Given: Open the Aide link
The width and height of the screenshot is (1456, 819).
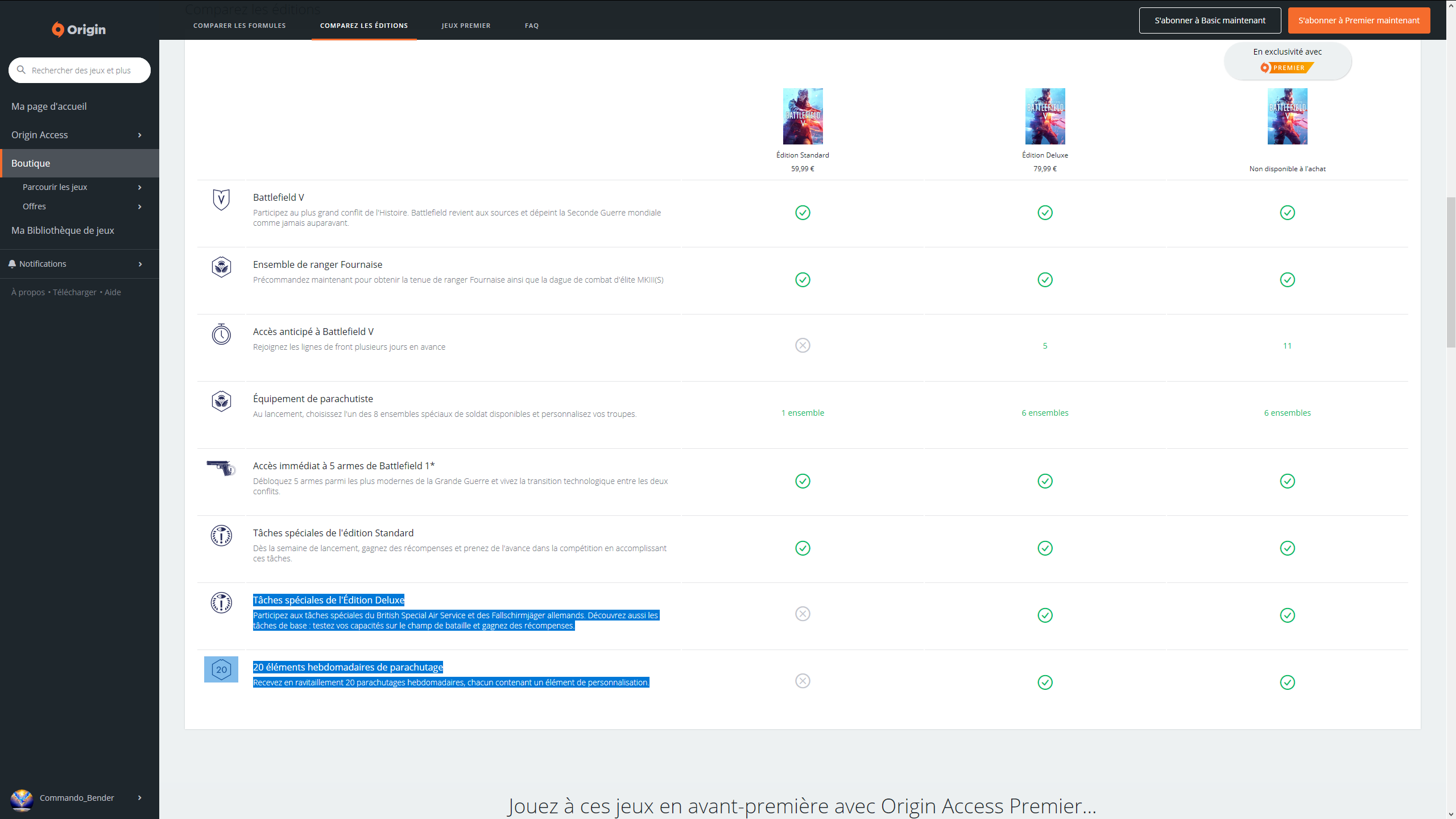Looking at the screenshot, I should (113, 292).
